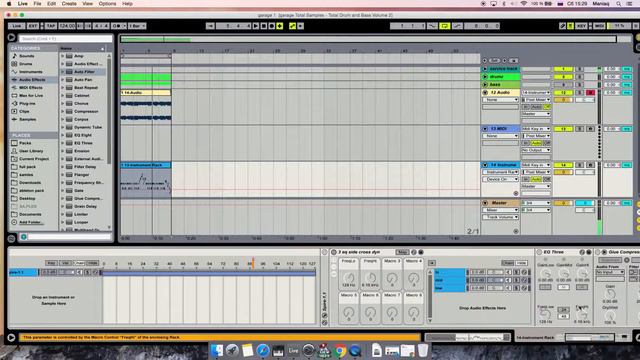Toggle the 13 MIDI track activator
The height and width of the screenshot is (360, 640).
pyautogui.click(x=563, y=129)
